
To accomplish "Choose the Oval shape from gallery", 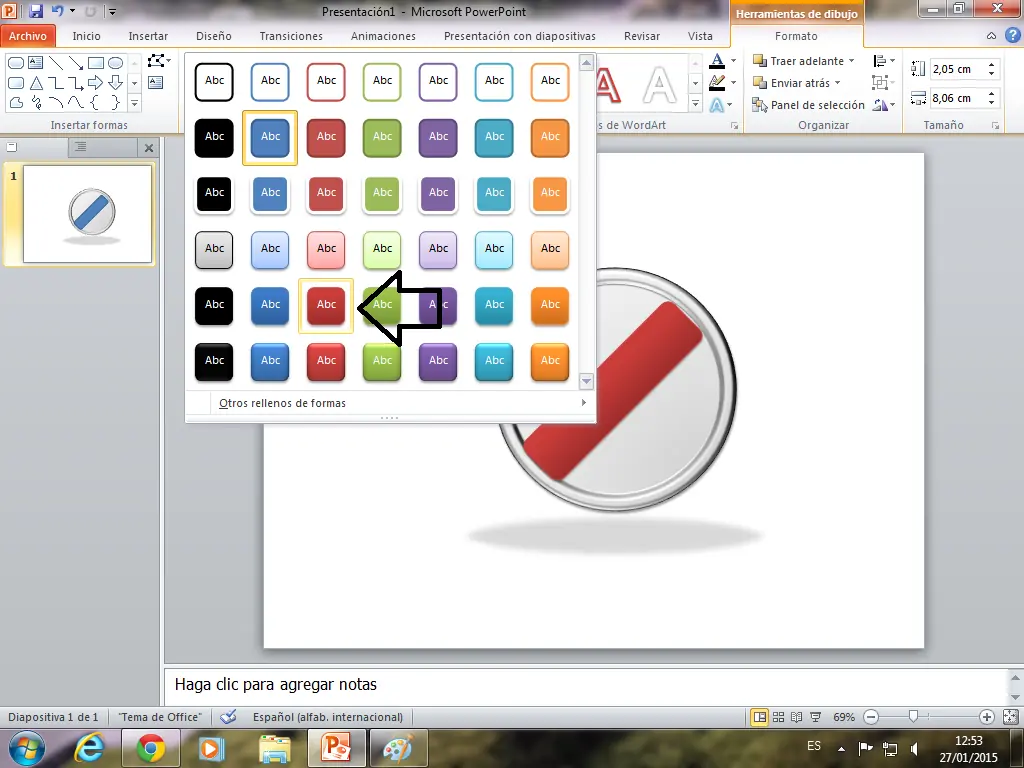I will click(116, 63).
